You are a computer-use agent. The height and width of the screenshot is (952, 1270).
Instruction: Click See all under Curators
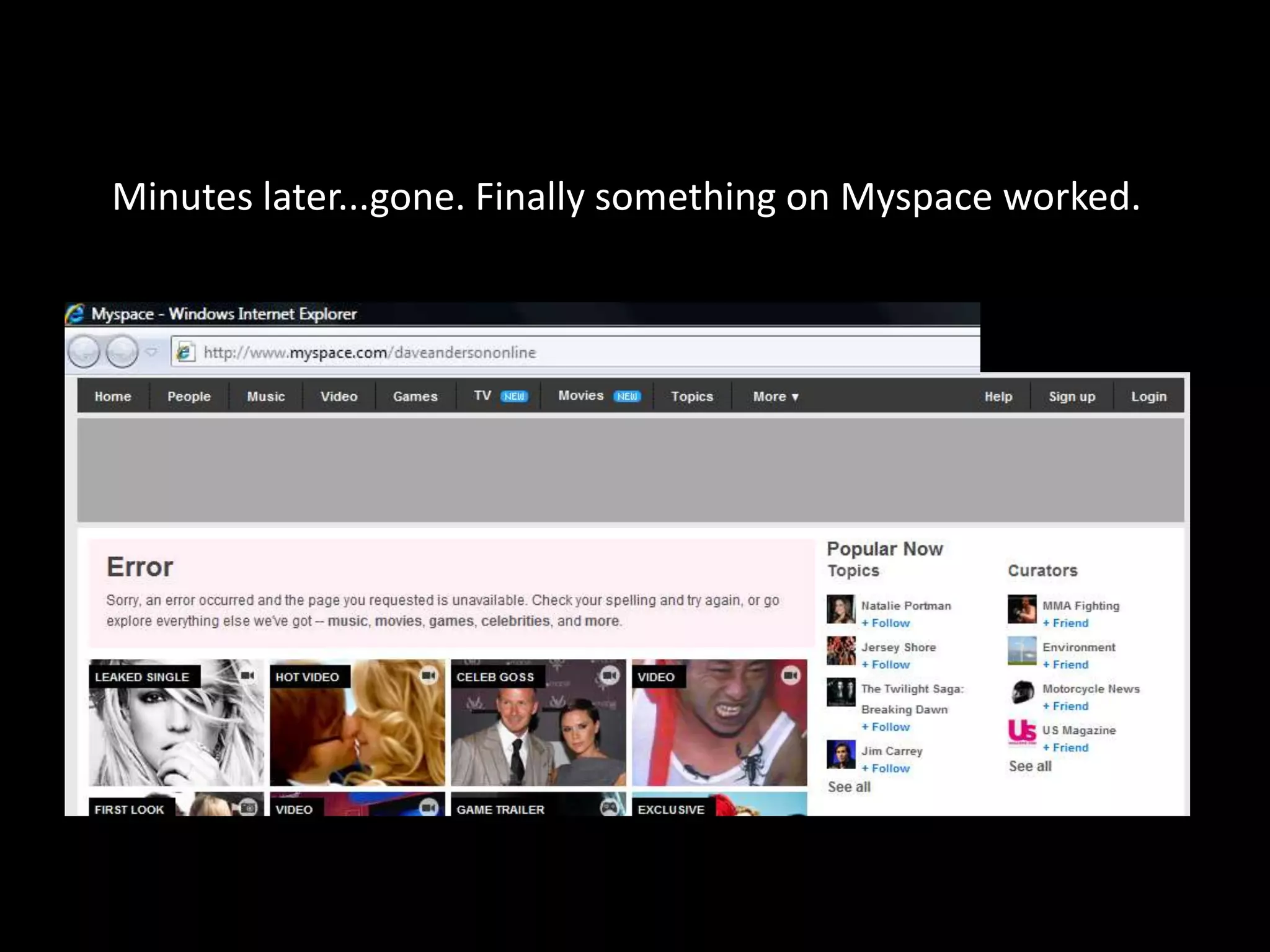(x=1030, y=766)
